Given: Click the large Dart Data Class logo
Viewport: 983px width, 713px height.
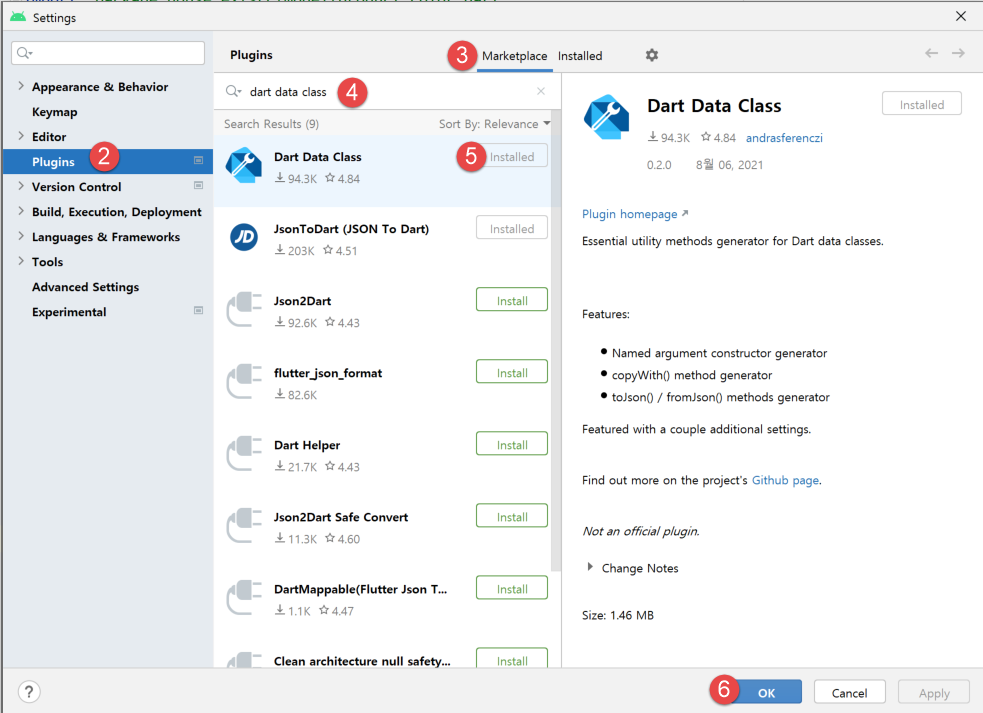Looking at the screenshot, I should (x=606, y=117).
